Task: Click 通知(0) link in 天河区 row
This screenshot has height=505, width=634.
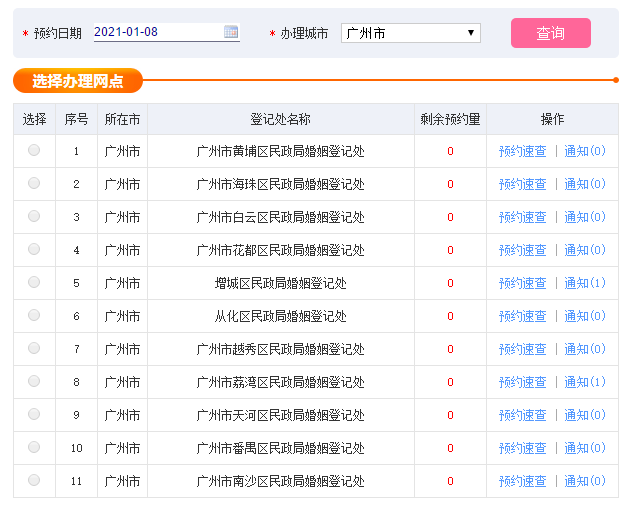Action: coord(585,415)
